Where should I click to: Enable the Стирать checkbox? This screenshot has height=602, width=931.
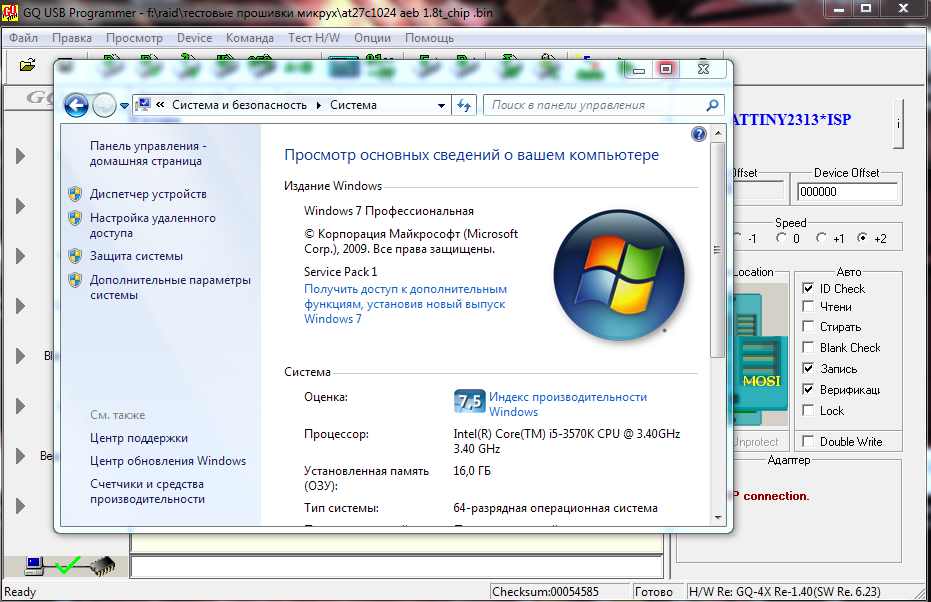(808, 327)
